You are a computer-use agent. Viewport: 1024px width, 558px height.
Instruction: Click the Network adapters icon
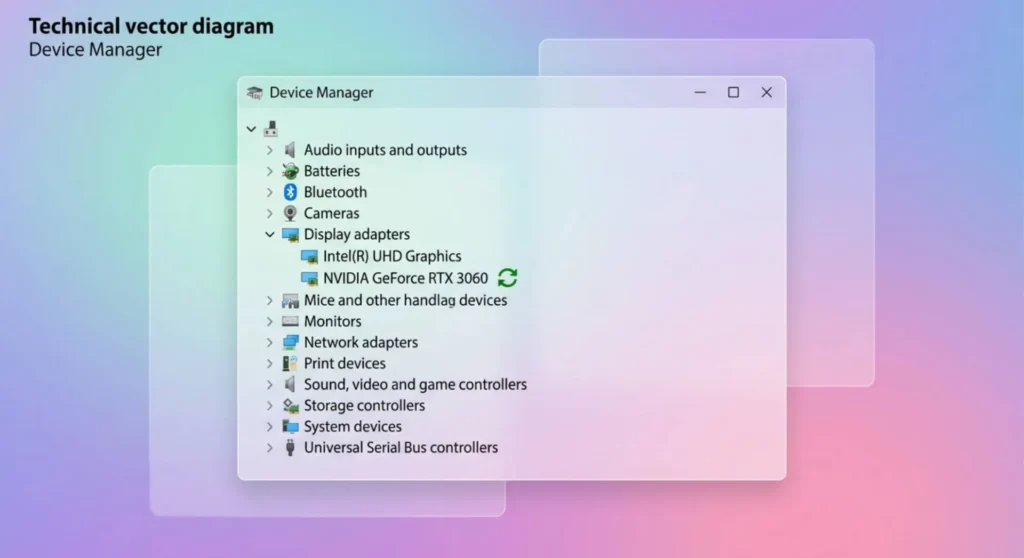[x=290, y=342]
